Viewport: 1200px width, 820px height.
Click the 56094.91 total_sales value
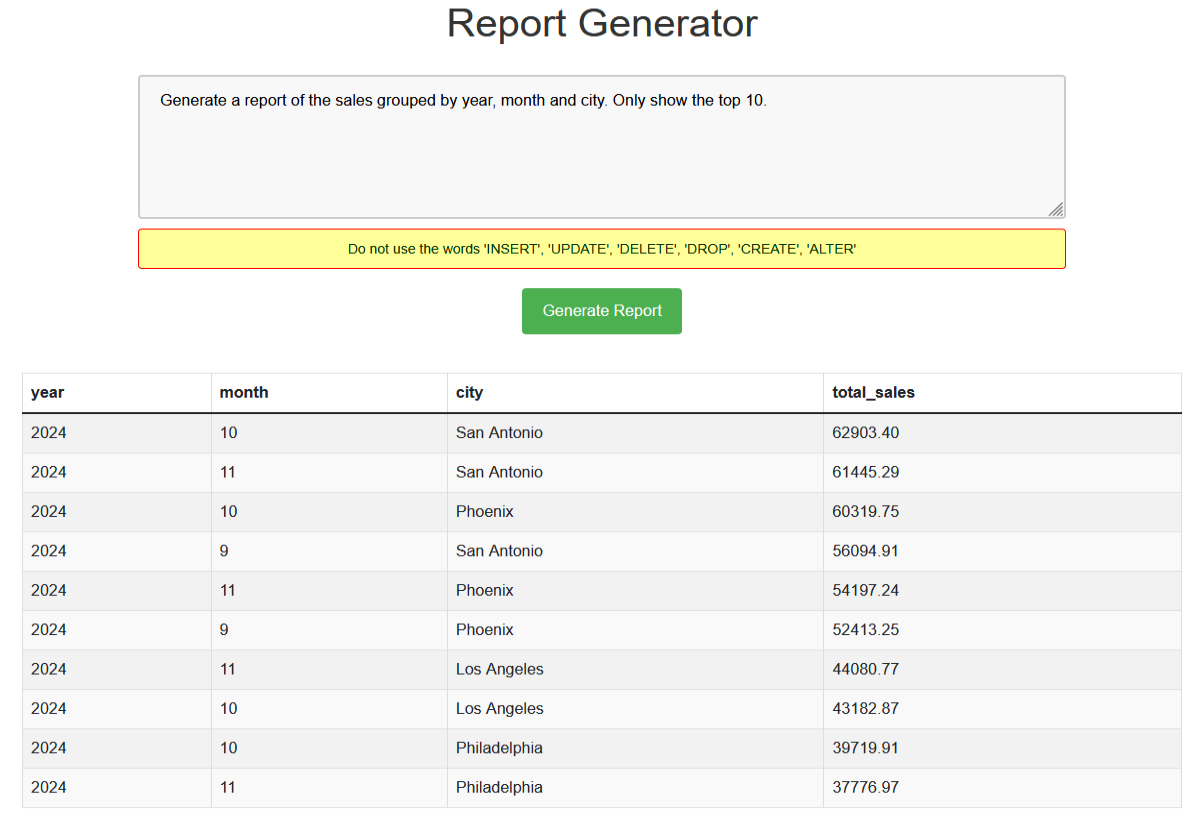tap(864, 550)
